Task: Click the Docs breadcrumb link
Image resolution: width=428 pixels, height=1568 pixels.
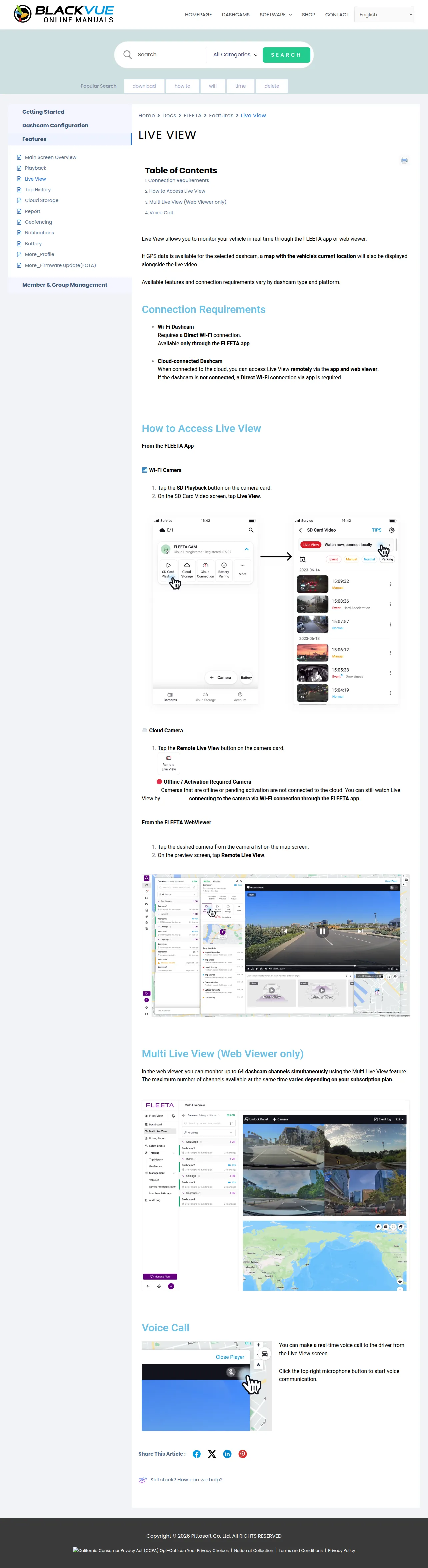Action: (x=169, y=116)
